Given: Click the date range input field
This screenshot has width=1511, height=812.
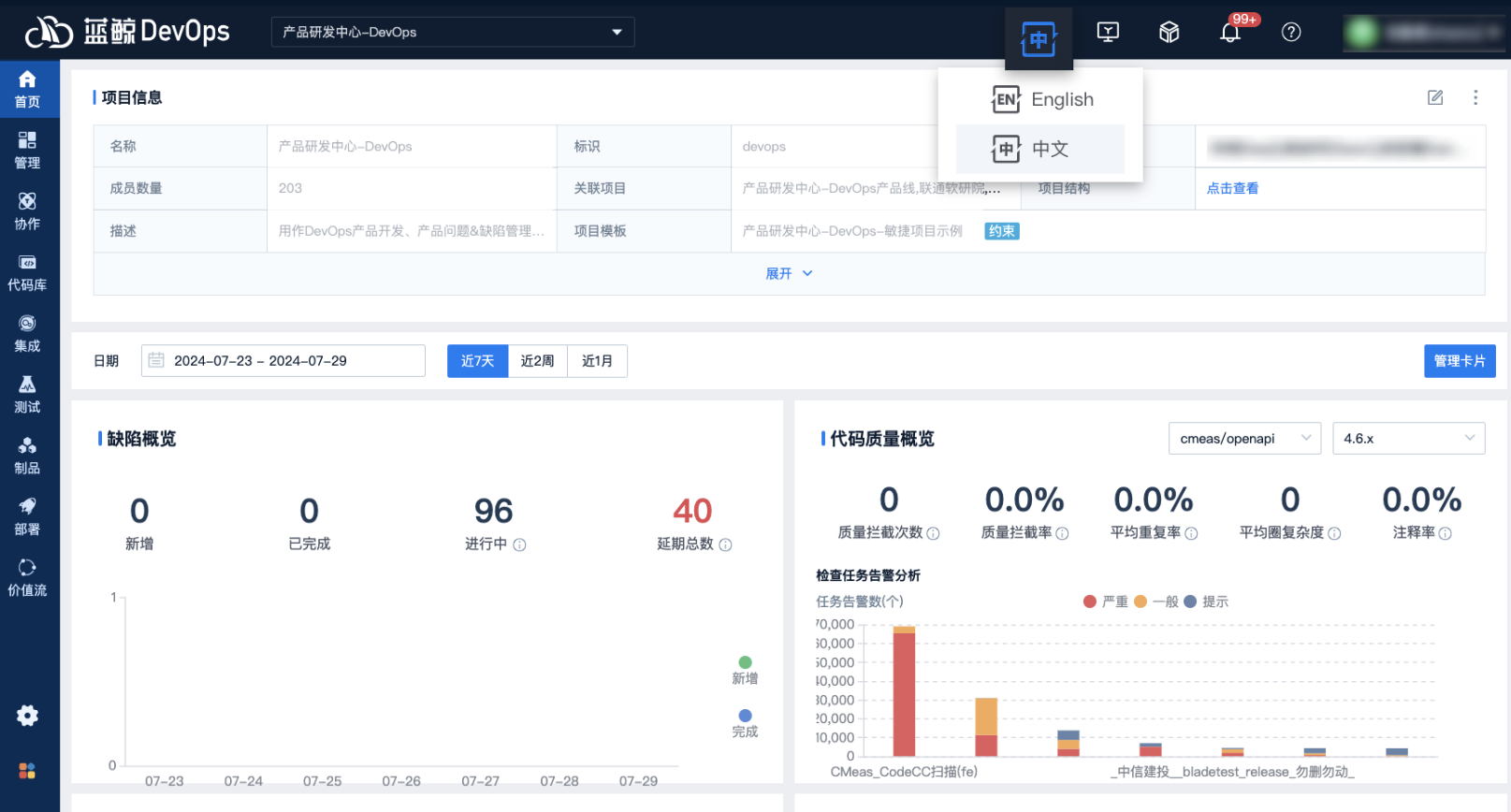Looking at the screenshot, I should pos(283,360).
